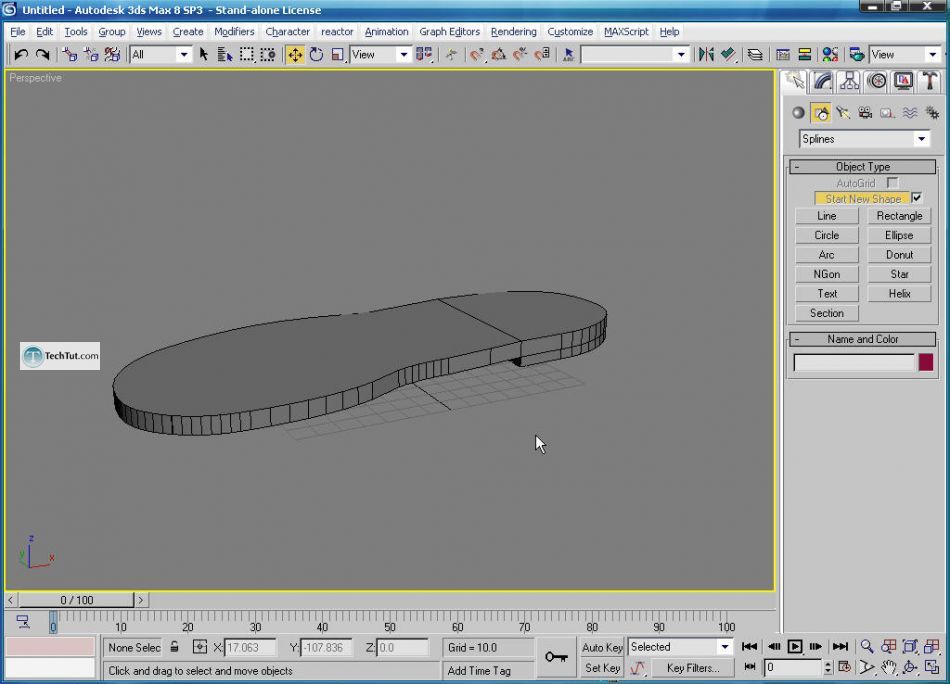Open the render type View dropdown
The height and width of the screenshot is (684, 950).
[905, 55]
